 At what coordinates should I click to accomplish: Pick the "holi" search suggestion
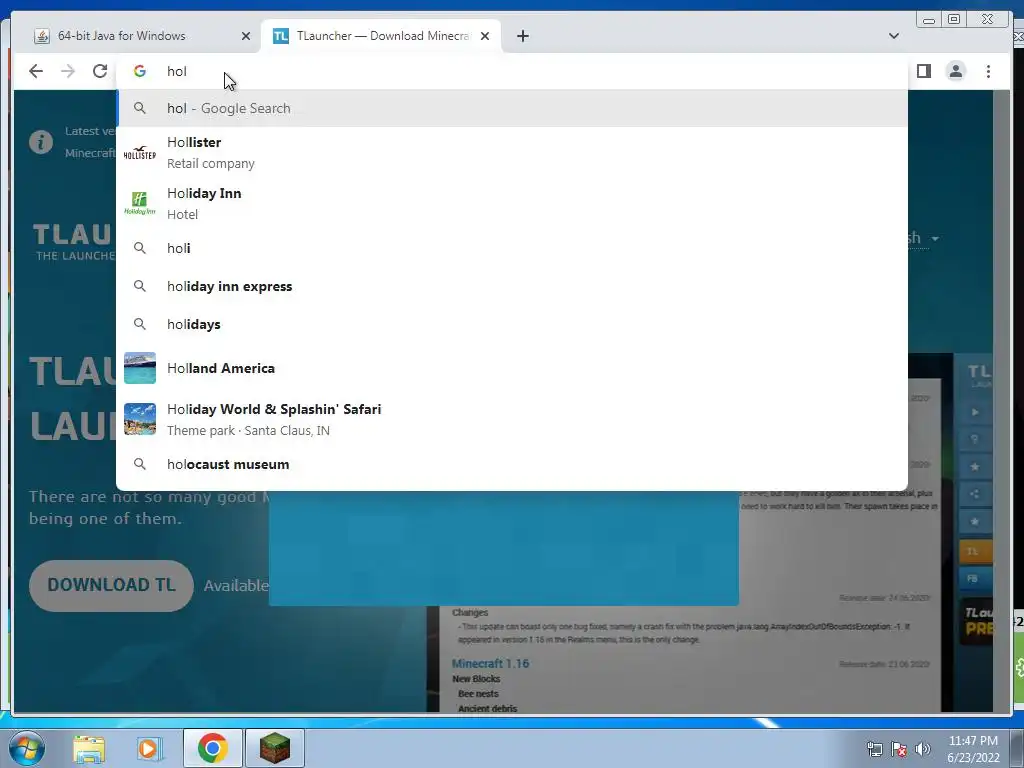(x=512, y=248)
